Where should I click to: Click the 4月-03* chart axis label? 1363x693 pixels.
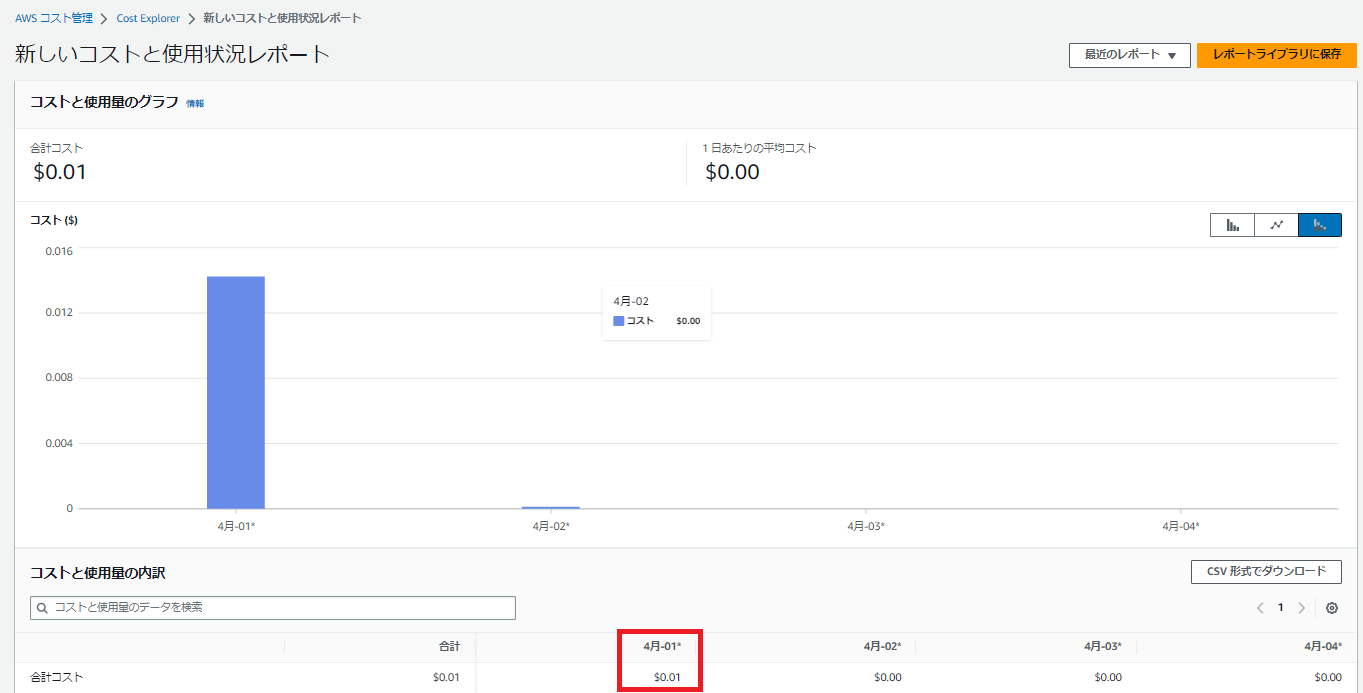coord(866,526)
